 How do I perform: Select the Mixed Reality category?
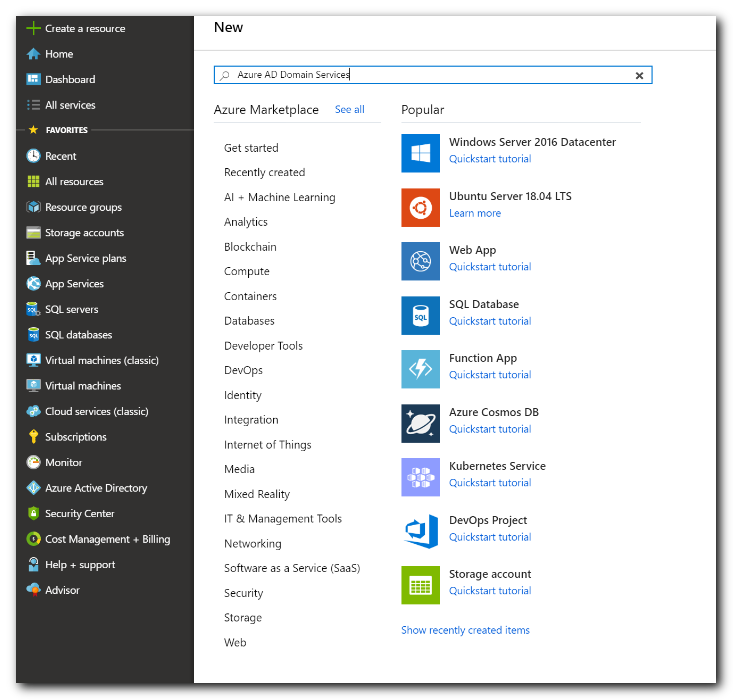coord(257,494)
